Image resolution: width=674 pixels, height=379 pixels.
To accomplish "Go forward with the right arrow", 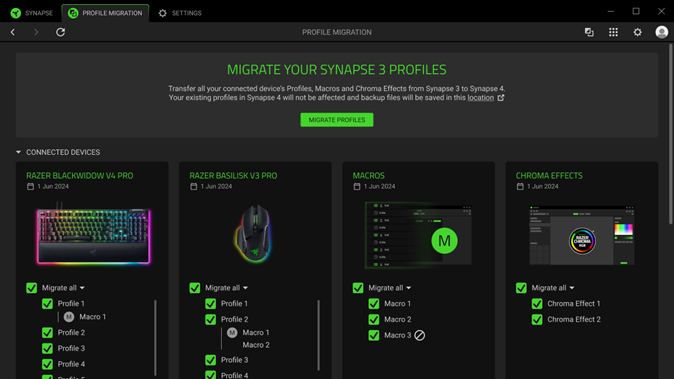I will tap(36, 32).
